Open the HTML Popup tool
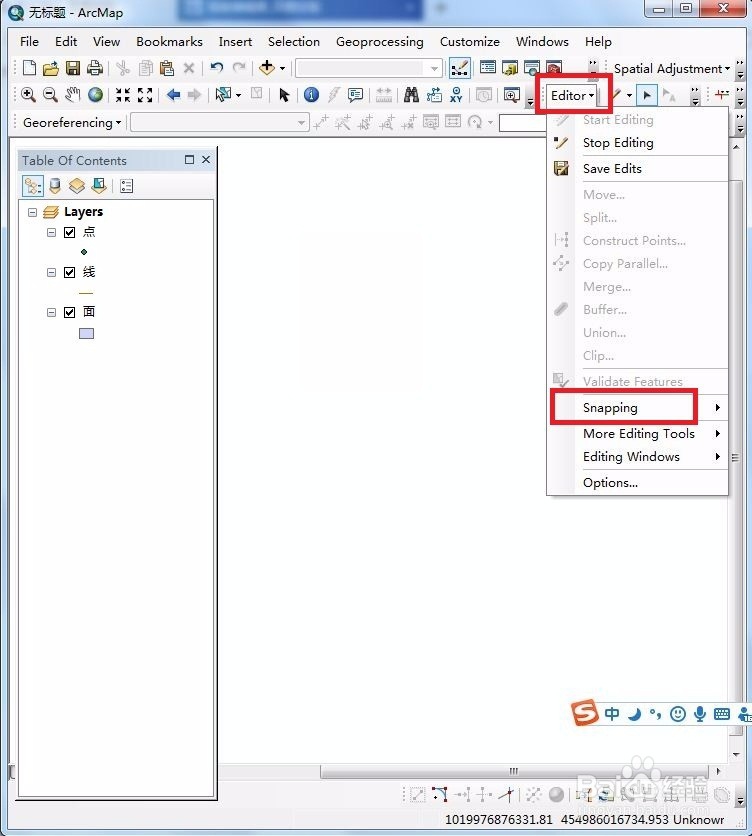752x836 pixels. (x=355, y=95)
